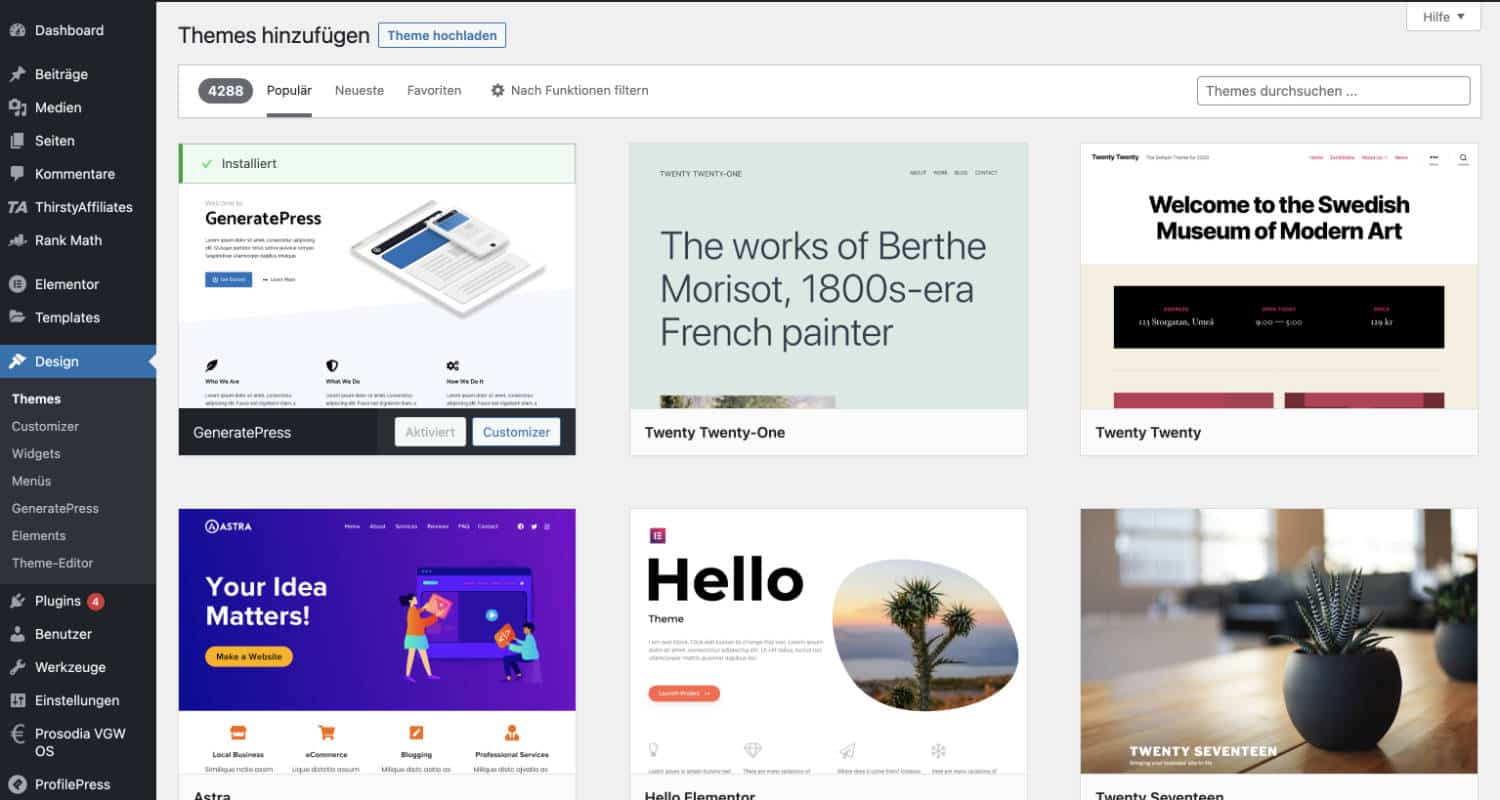
Task: Open GeneratePress in the Design submenu
Action: (x=55, y=508)
